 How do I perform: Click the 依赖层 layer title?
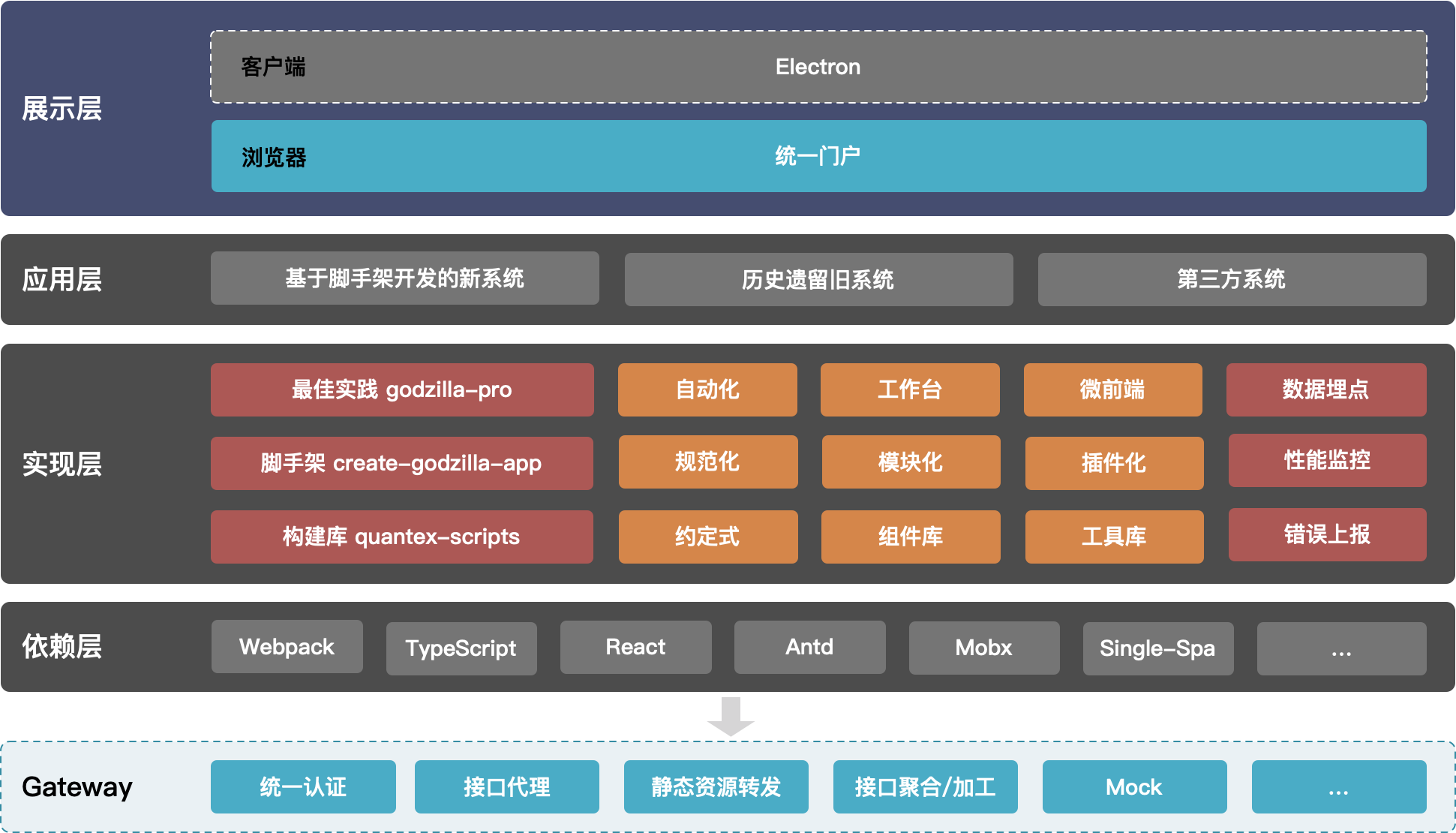tap(62, 646)
